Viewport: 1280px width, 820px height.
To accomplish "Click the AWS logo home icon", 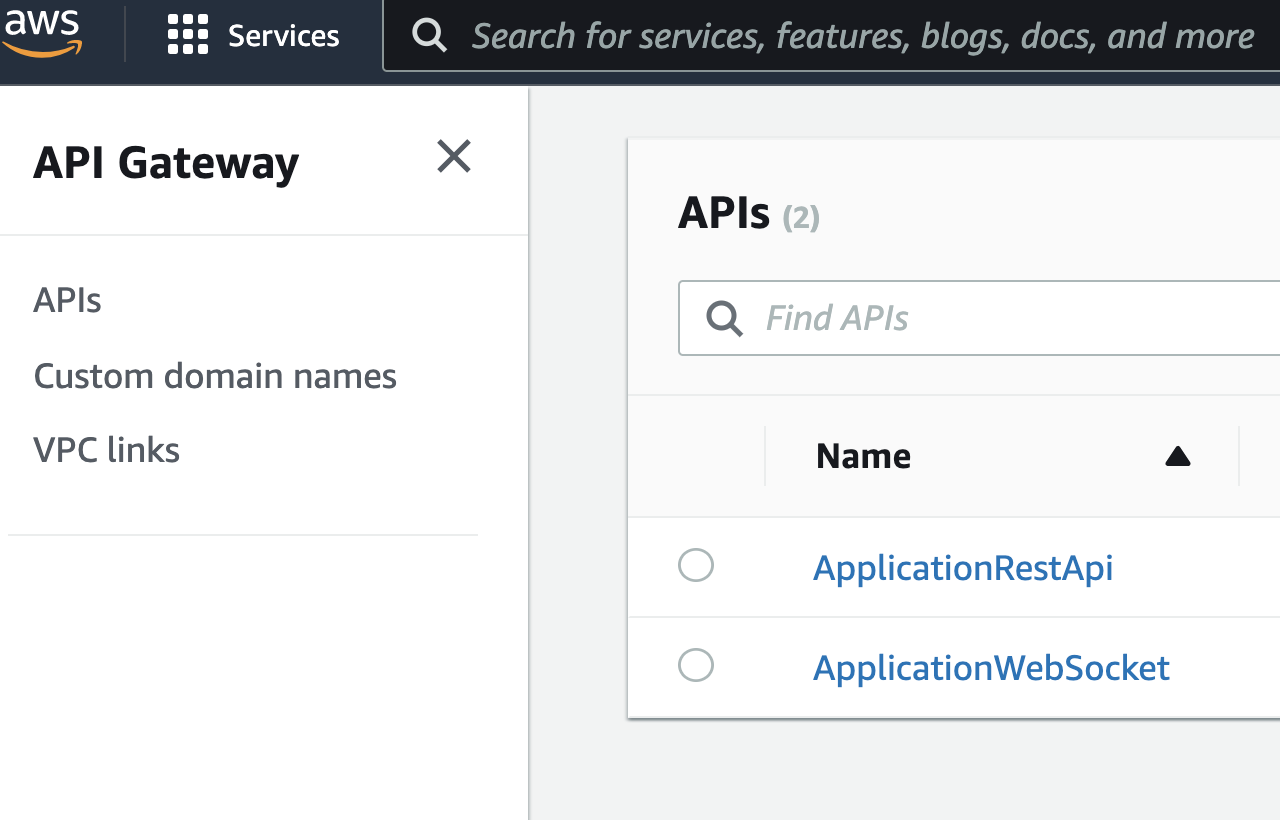I will (42, 33).
